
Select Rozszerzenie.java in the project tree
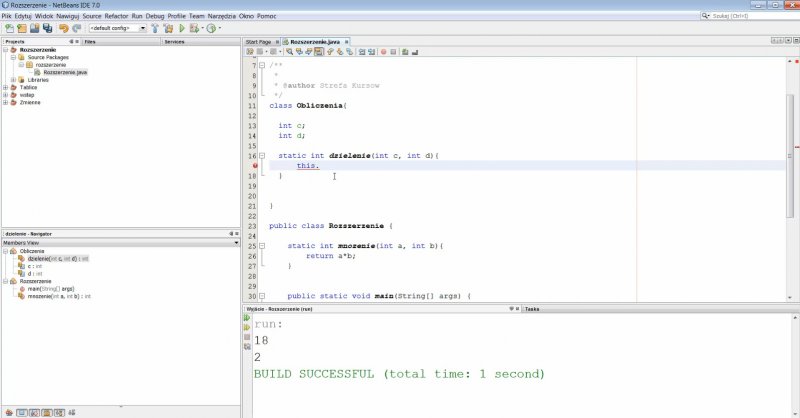pos(63,72)
